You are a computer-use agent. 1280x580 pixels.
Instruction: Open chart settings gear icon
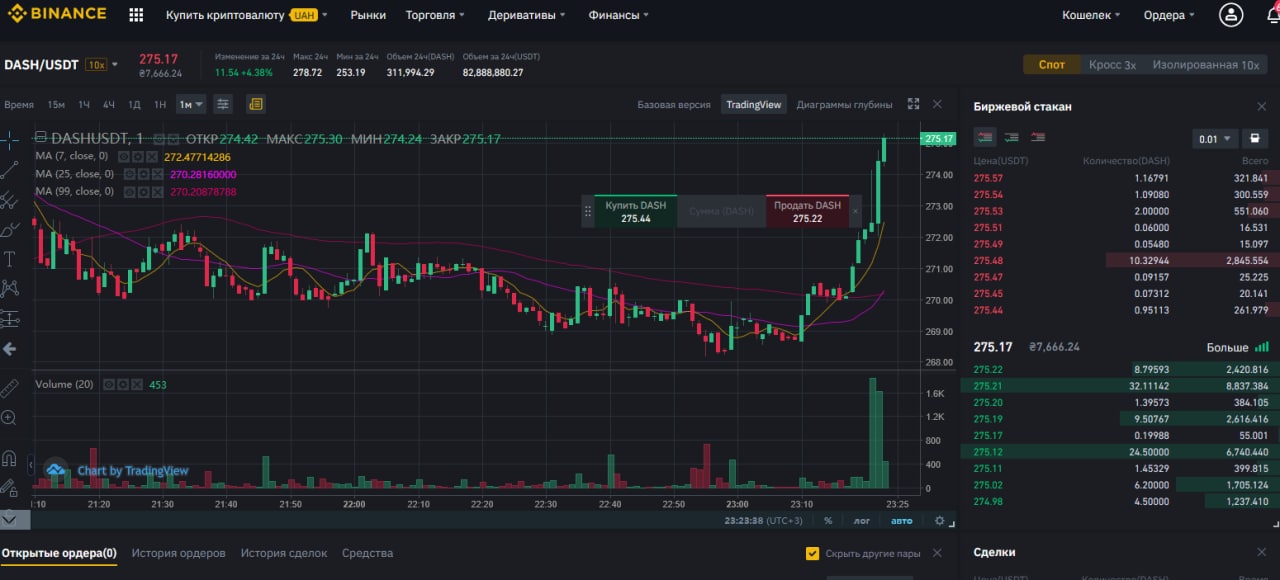click(x=939, y=520)
